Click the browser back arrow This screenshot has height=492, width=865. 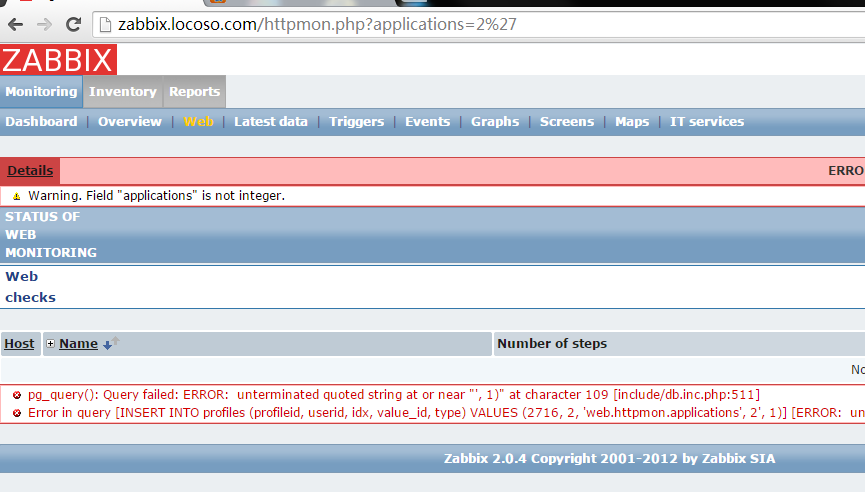coord(15,24)
